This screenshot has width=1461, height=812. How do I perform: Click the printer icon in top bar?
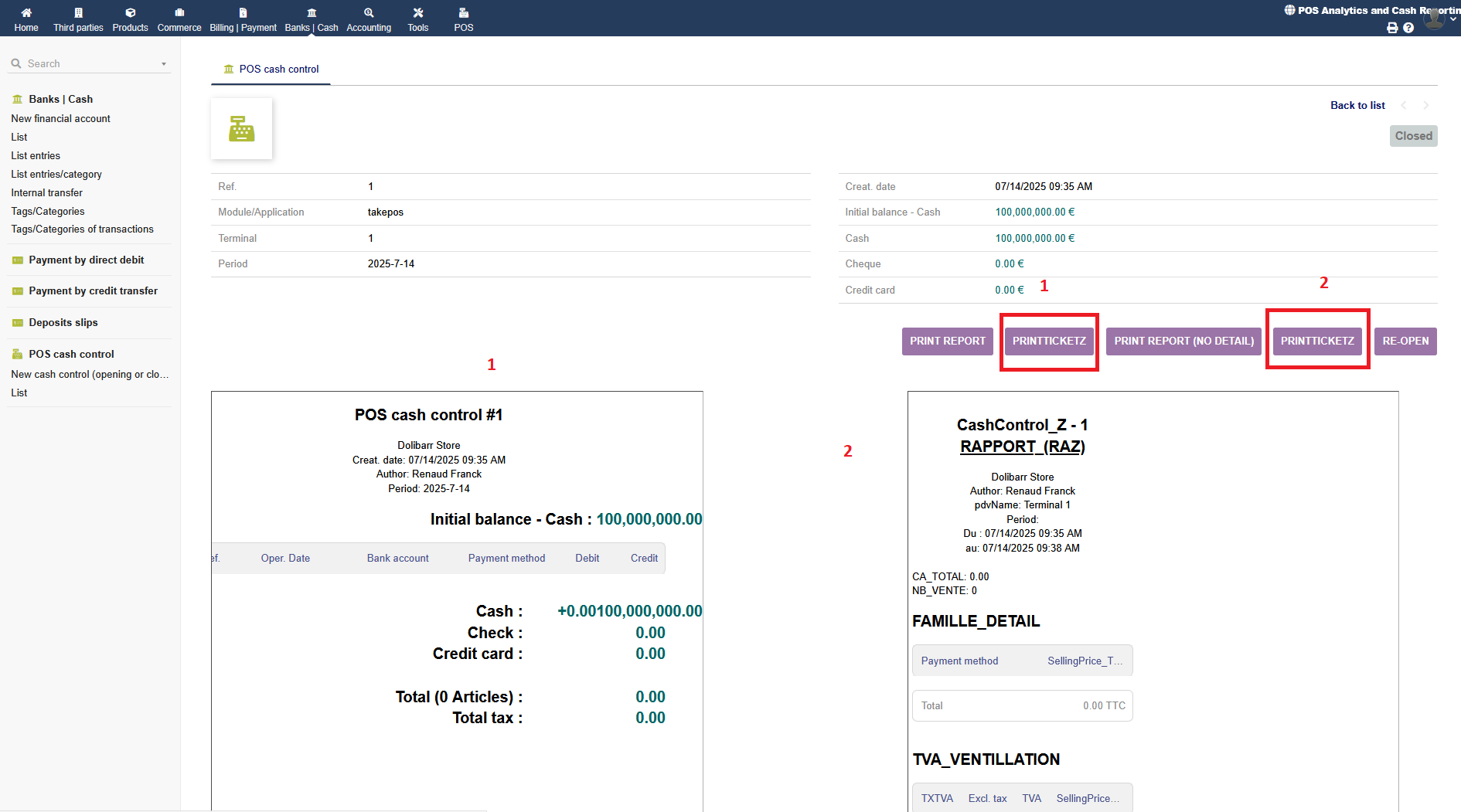coord(1392,28)
